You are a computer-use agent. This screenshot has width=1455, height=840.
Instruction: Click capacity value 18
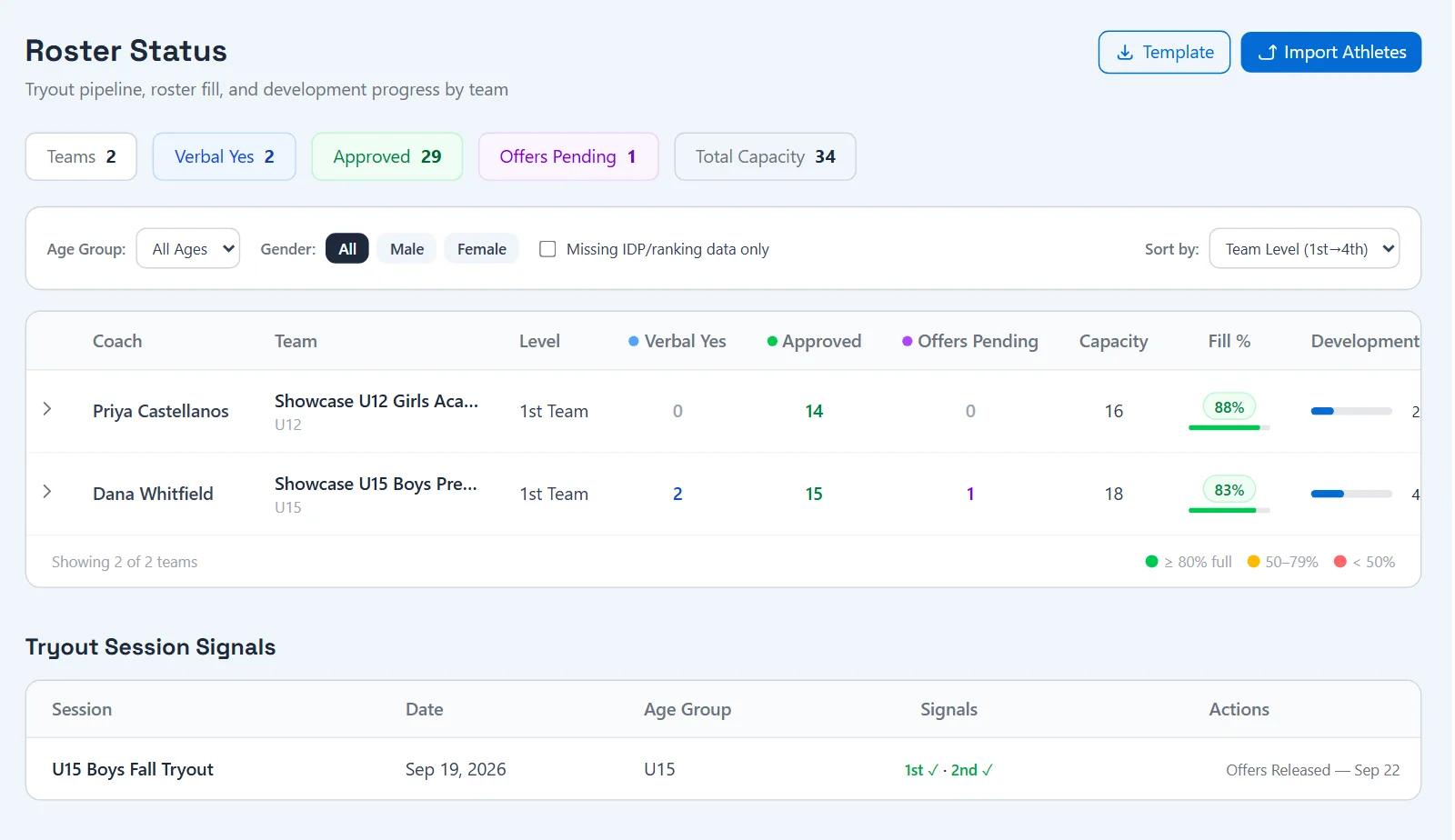[1114, 494]
